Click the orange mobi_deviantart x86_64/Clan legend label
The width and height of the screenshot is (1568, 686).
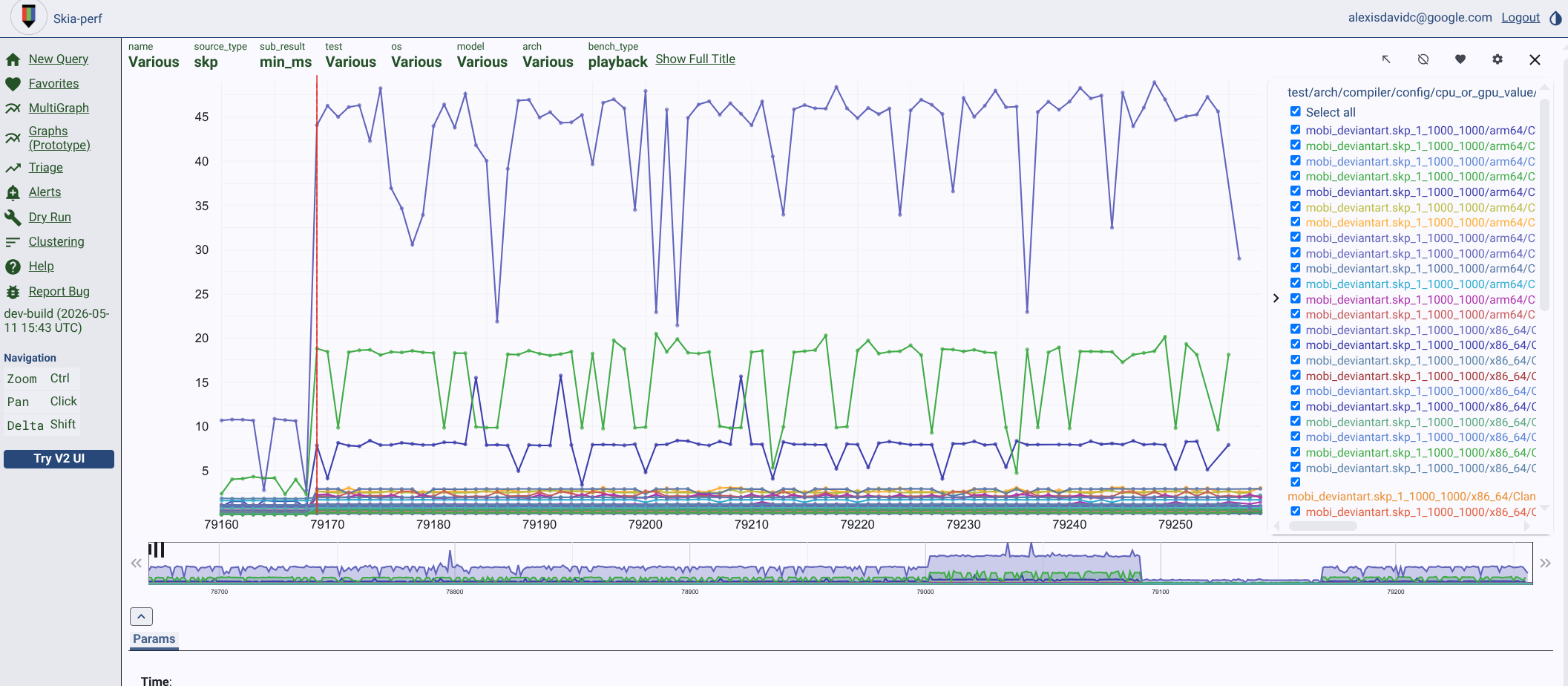point(1411,497)
